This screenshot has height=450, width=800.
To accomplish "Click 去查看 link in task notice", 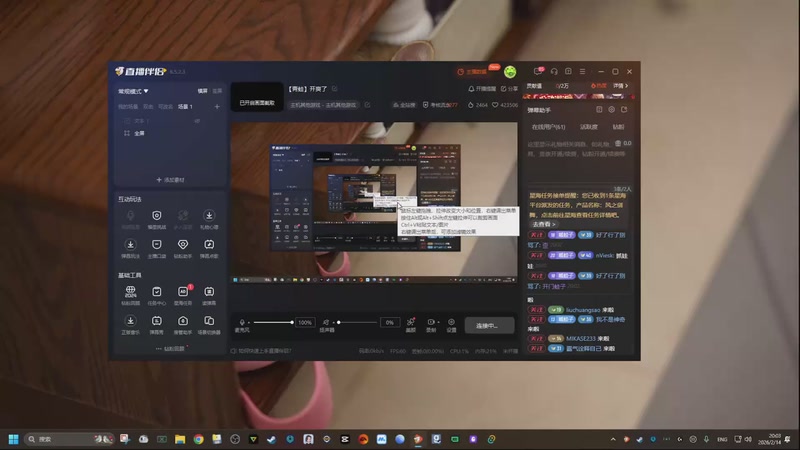I will click(x=544, y=224).
